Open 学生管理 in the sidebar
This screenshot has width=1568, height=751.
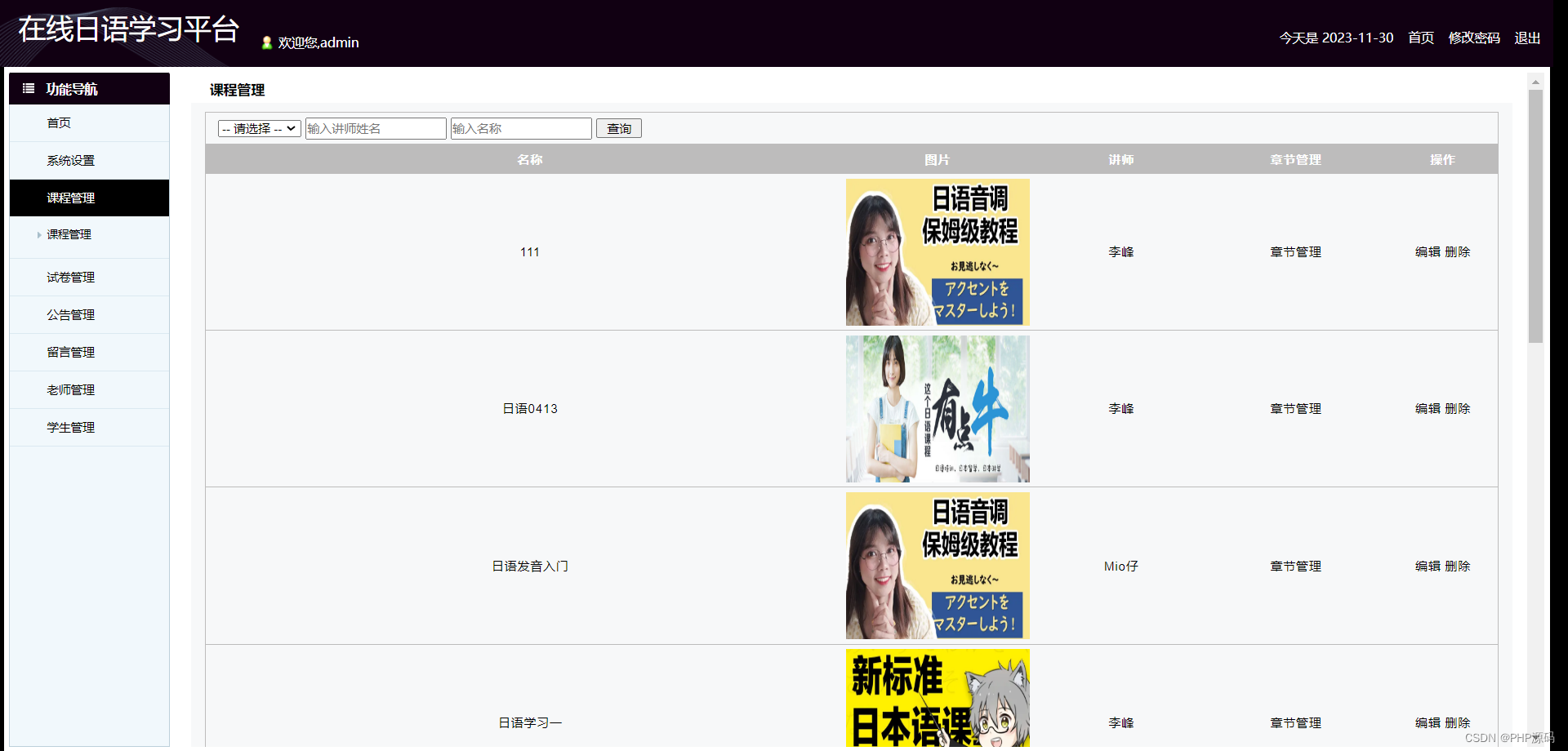[x=89, y=428]
